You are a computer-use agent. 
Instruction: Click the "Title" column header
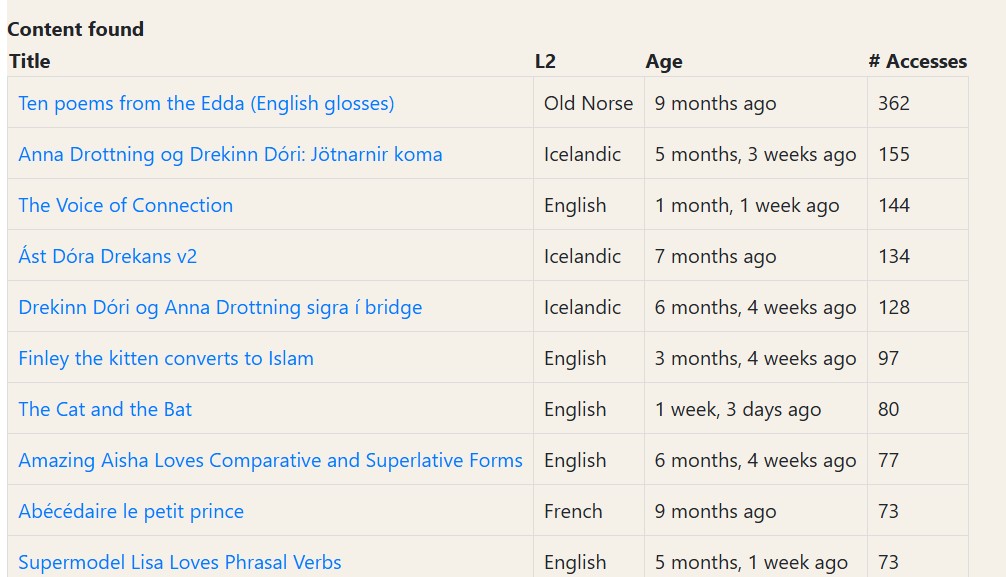click(x=30, y=61)
